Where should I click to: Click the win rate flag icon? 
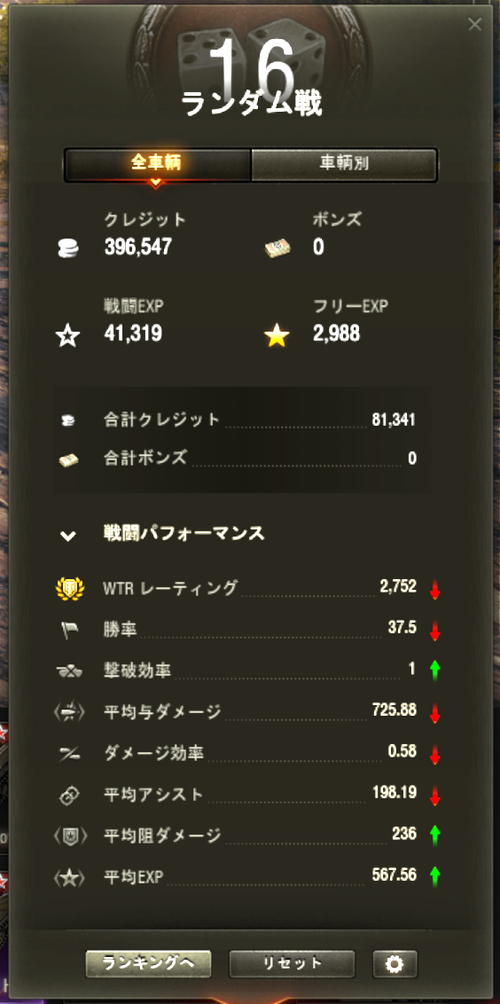(69, 630)
